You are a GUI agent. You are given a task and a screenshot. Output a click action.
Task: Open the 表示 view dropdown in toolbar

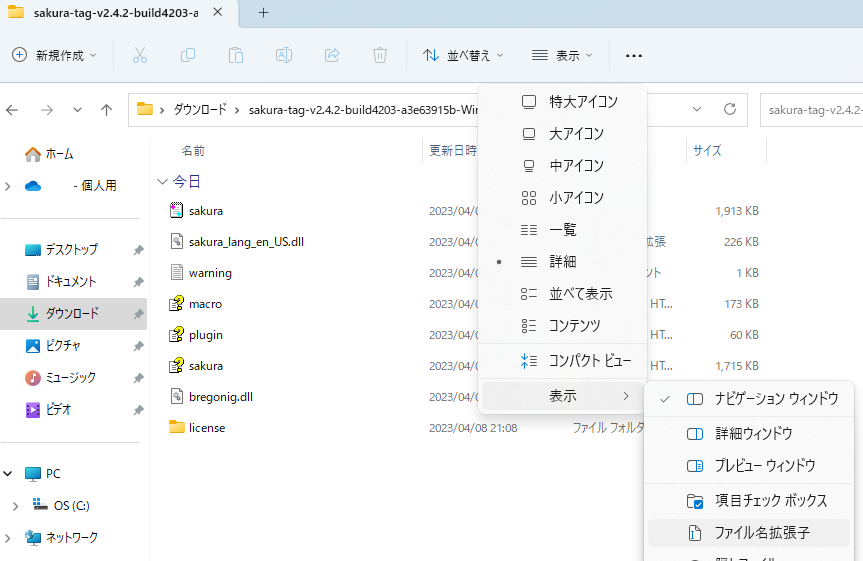562,55
